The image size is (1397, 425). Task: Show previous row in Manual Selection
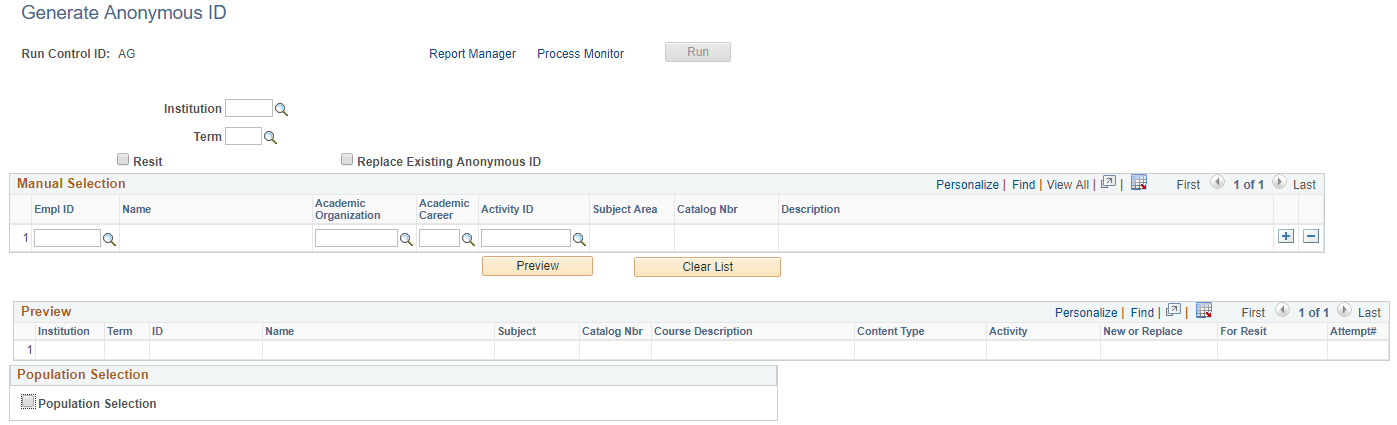click(x=1217, y=183)
